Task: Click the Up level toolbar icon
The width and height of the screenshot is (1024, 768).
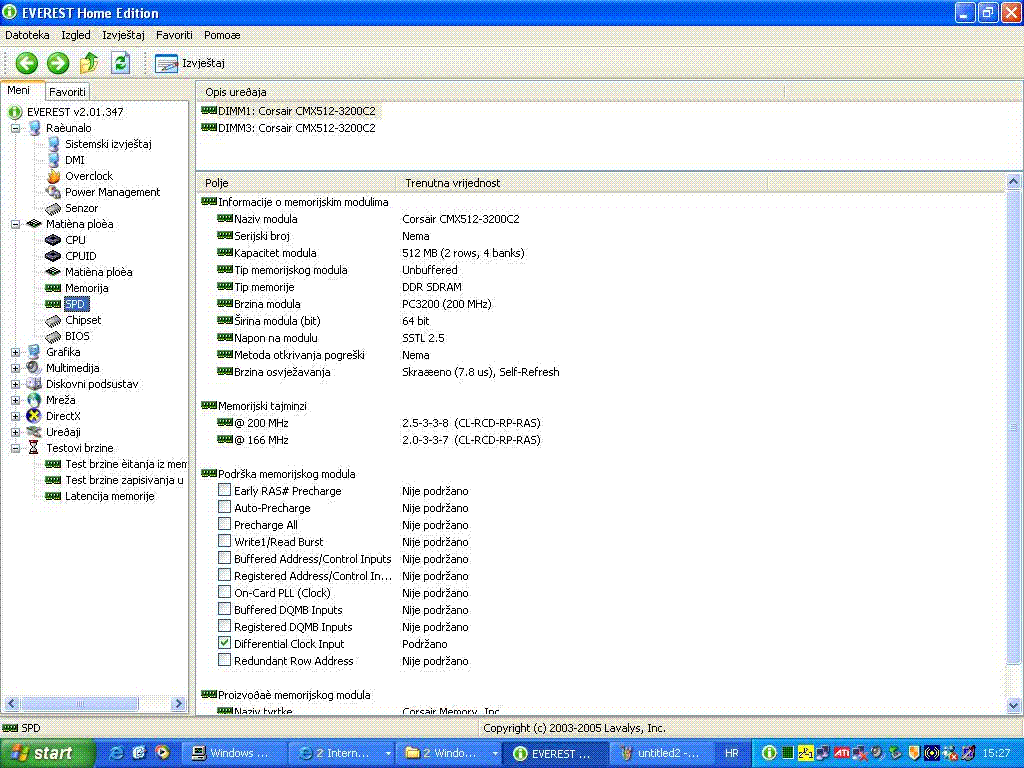Action: point(89,63)
